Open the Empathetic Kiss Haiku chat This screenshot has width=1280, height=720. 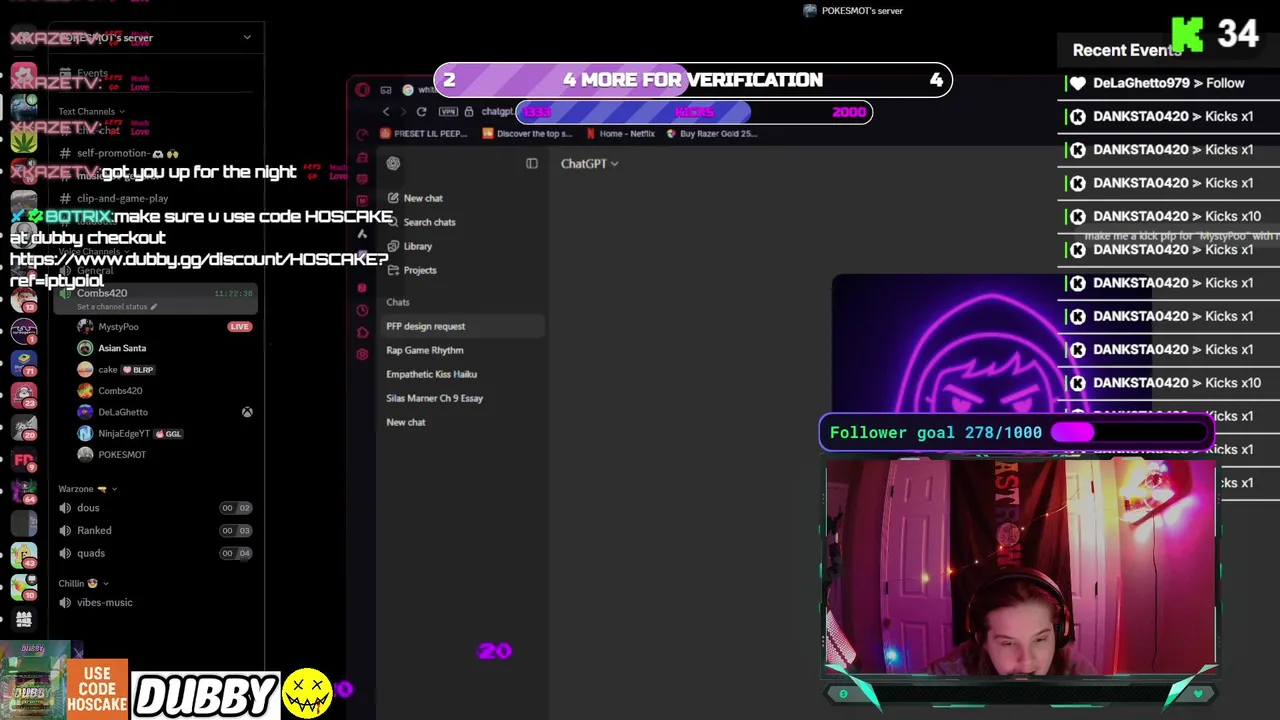pyautogui.click(x=432, y=374)
